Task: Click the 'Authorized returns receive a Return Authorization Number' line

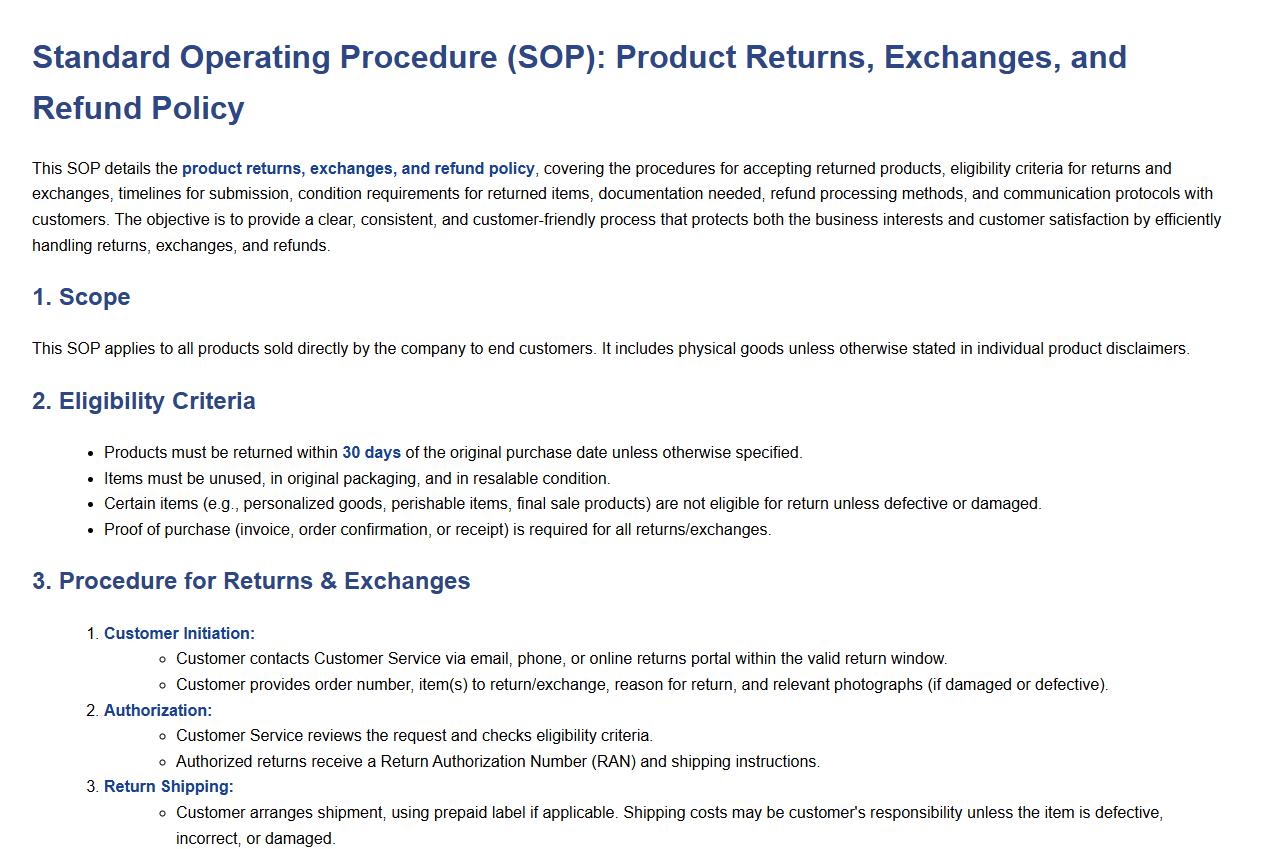Action: [497, 762]
